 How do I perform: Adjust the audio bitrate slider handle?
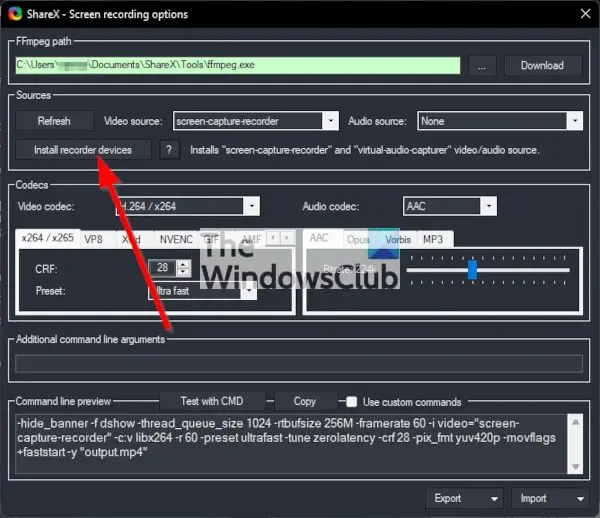[x=472, y=270]
